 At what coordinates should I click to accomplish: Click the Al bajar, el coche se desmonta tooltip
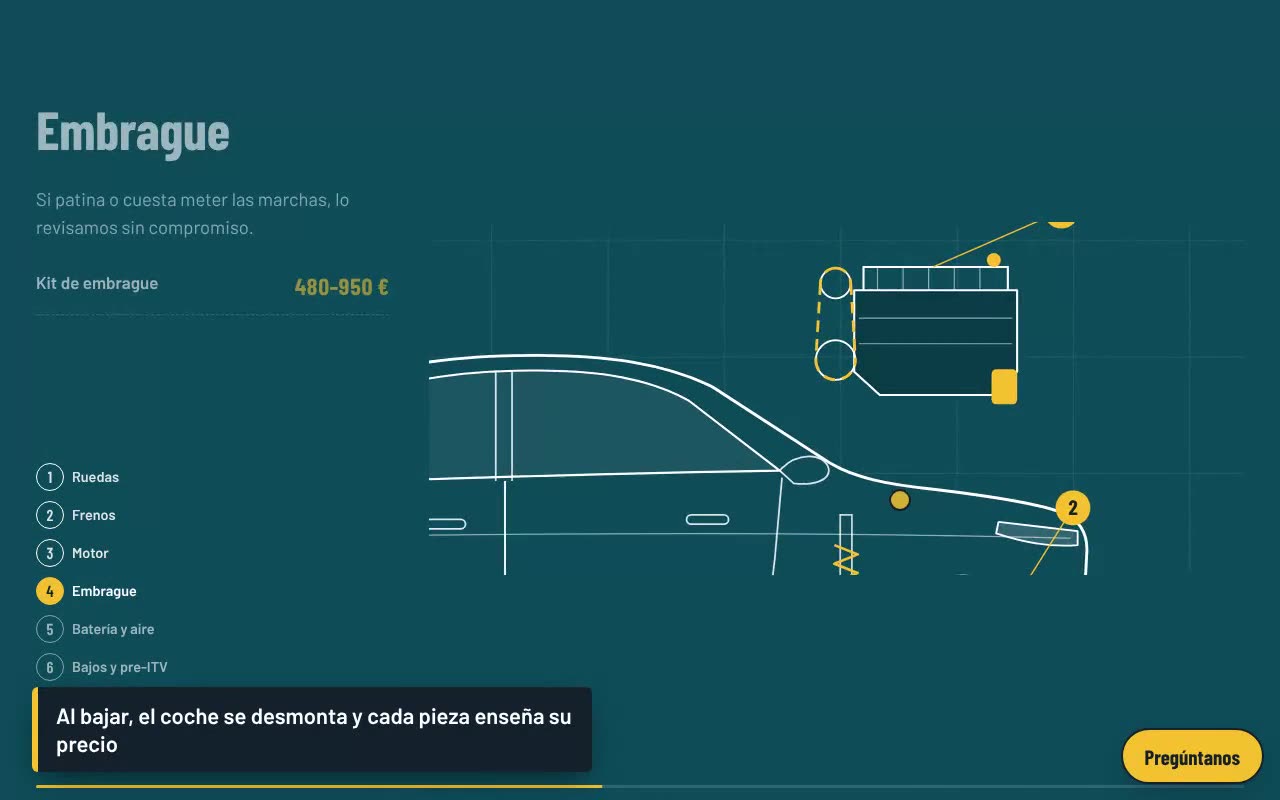click(312, 730)
